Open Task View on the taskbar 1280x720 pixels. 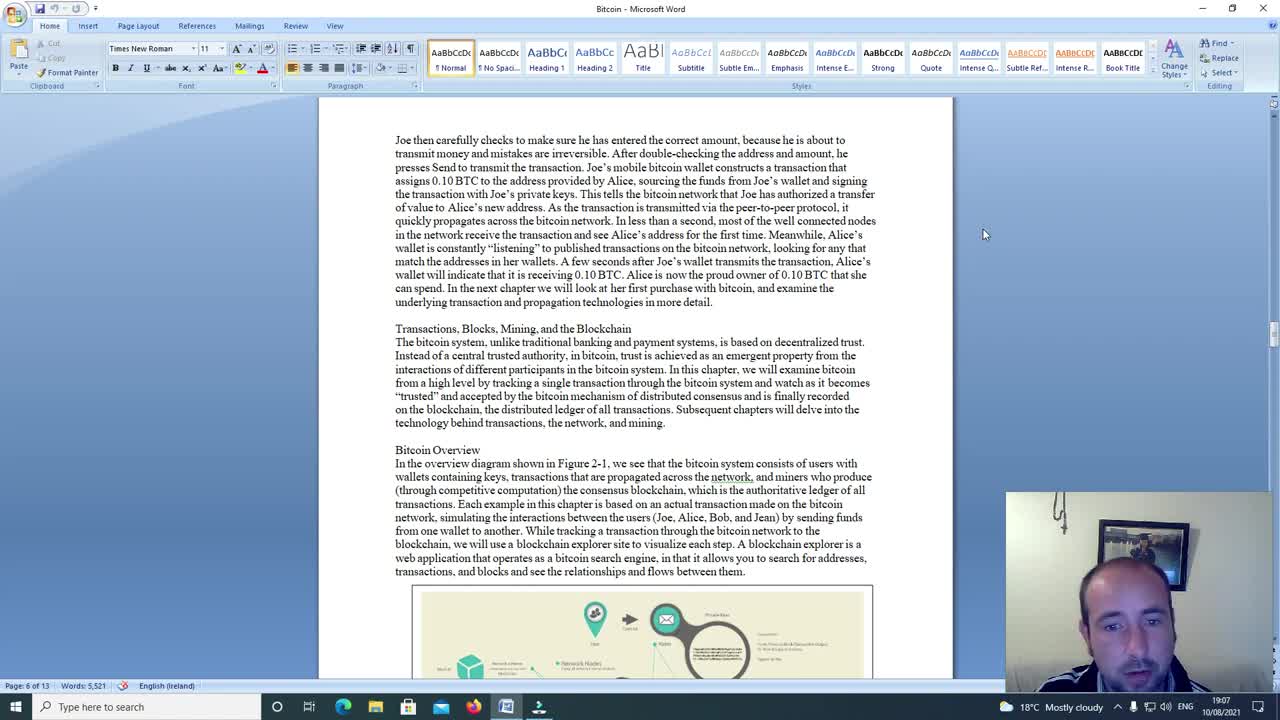pyautogui.click(x=309, y=707)
